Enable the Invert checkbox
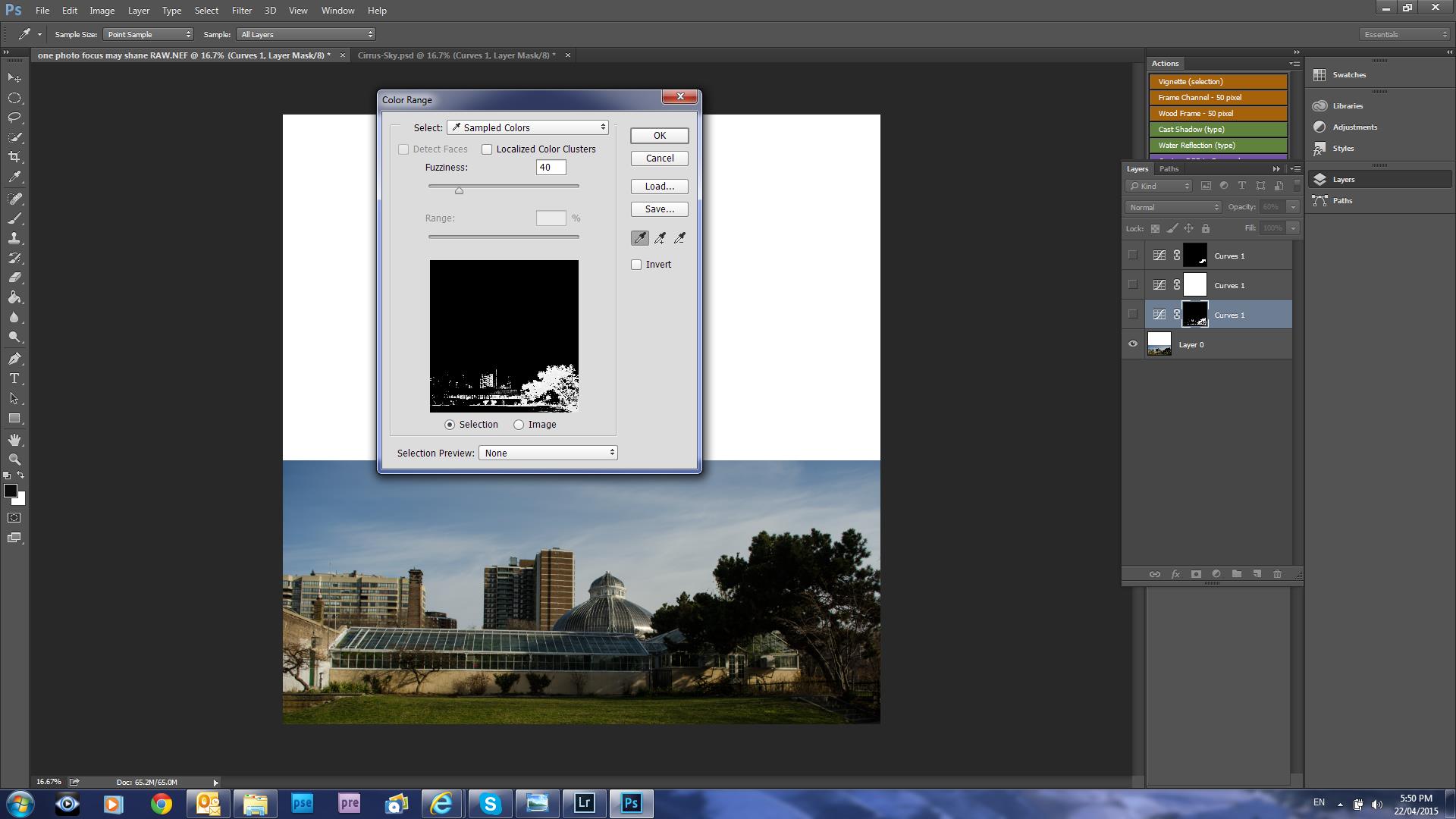The height and width of the screenshot is (819, 1456). click(x=636, y=265)
